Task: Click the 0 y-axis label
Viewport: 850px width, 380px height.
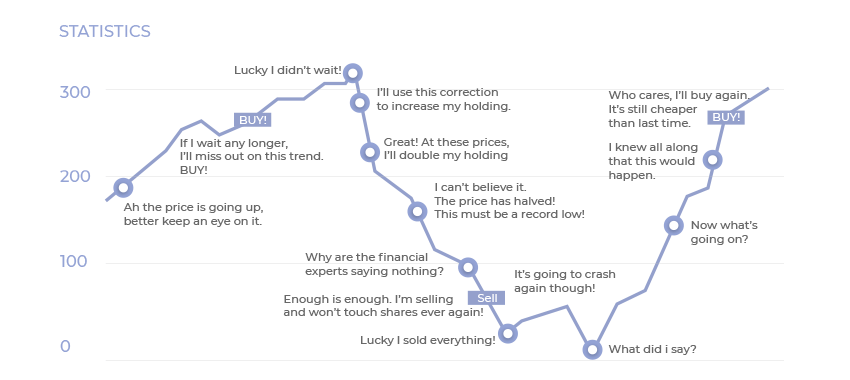Action: click(x=65, y=346)
